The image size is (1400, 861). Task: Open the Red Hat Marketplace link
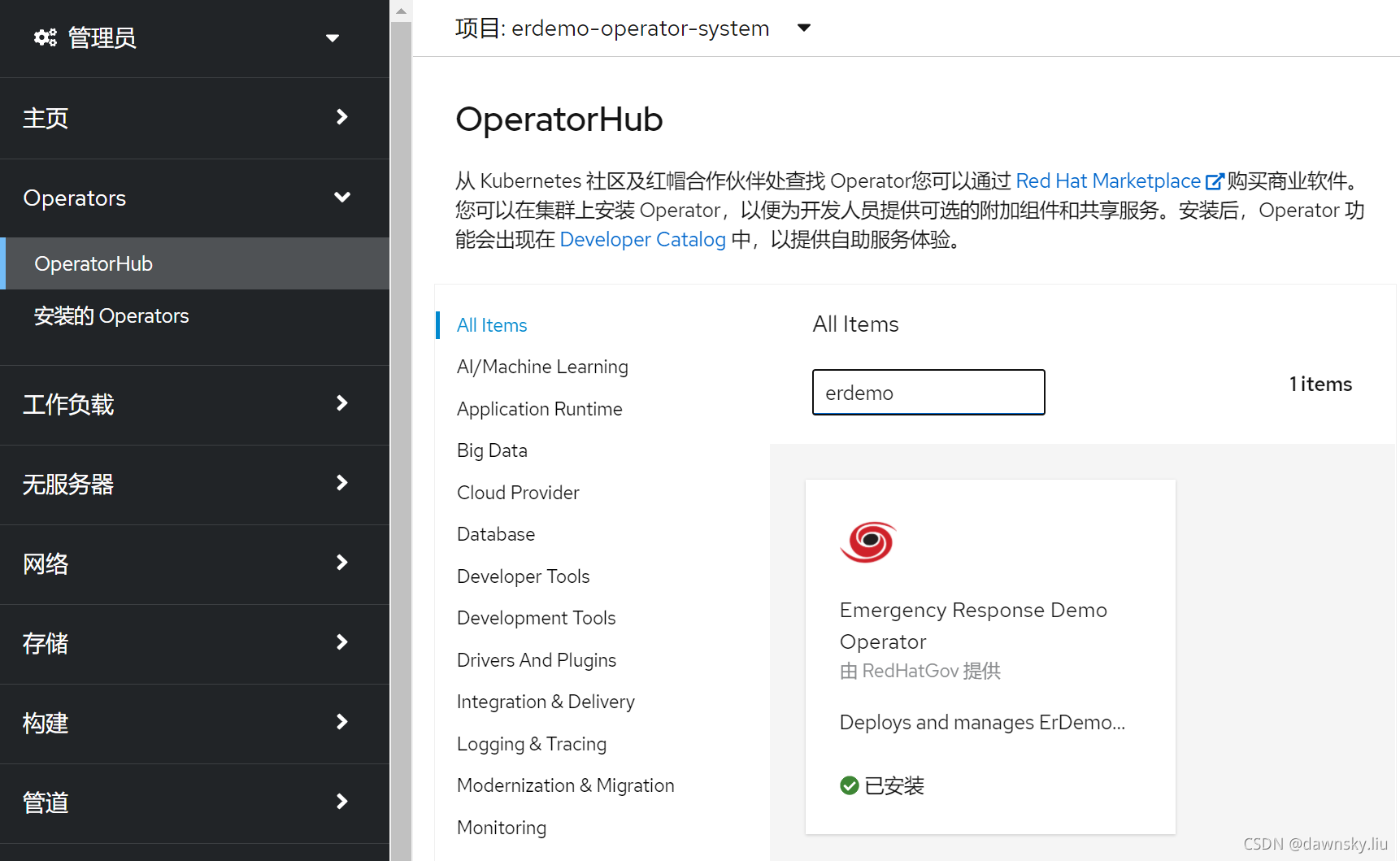pyautogui.click(x=1108, y=180)
